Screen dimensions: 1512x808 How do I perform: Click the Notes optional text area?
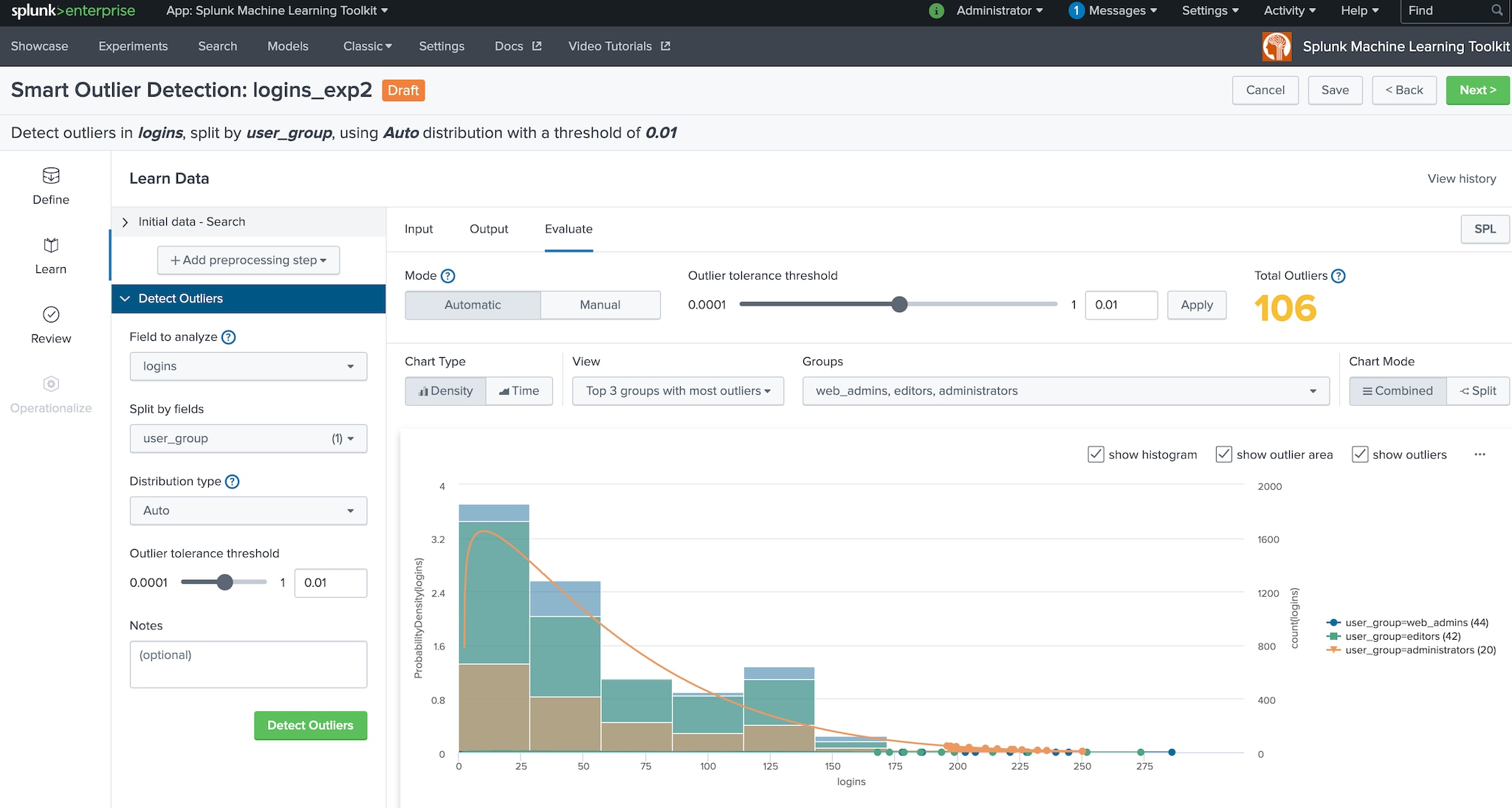[248, 664]
